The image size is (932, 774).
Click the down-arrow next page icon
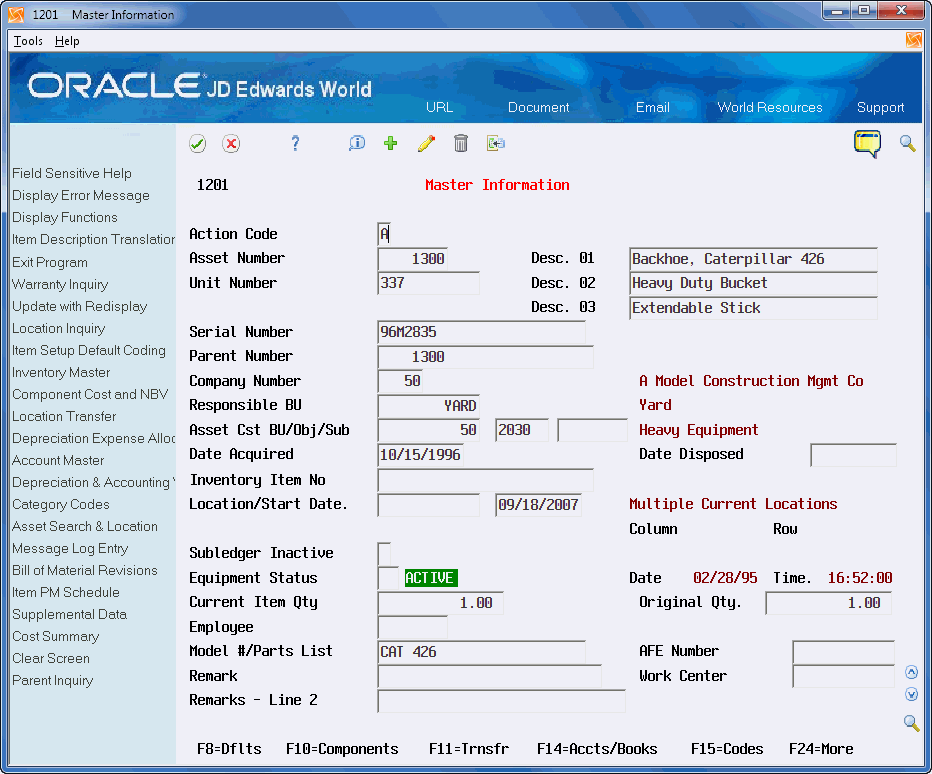coord(910,694)
